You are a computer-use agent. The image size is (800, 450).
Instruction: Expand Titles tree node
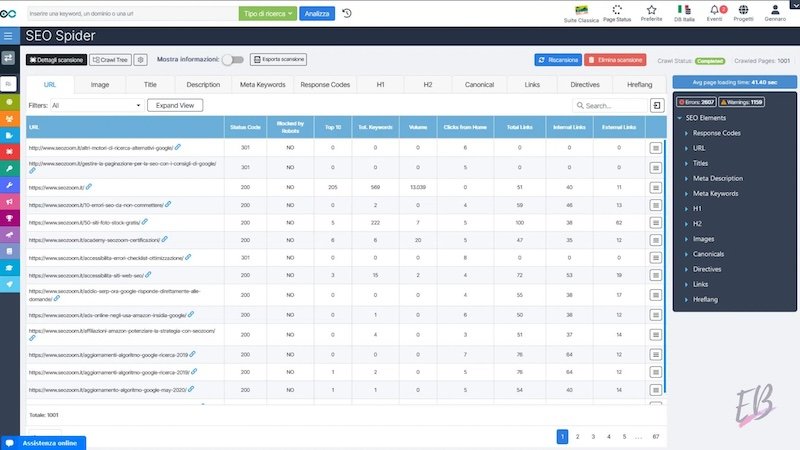click(x=686, y=163)
